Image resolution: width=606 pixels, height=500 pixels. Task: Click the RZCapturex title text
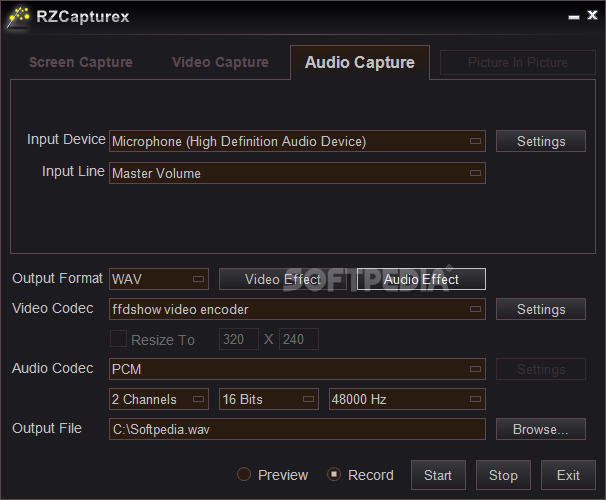(x=83, y=17)
